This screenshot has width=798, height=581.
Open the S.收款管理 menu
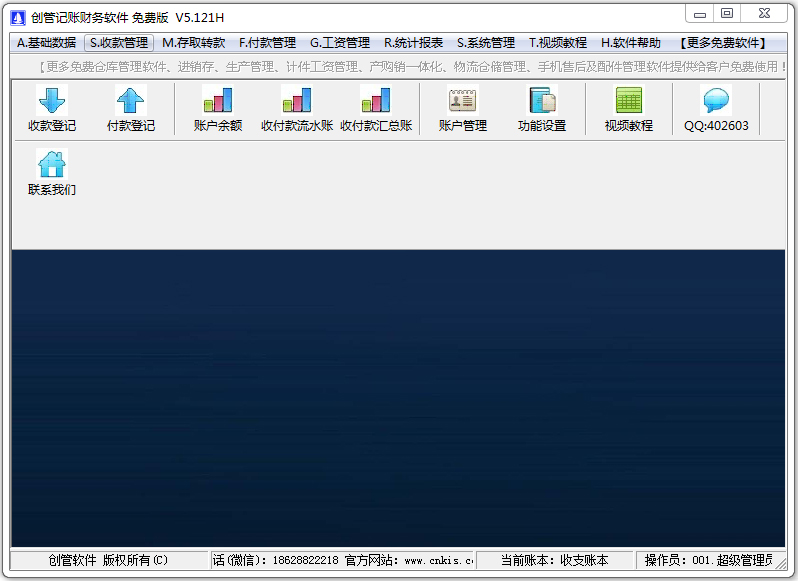click(x=119, y=43)
